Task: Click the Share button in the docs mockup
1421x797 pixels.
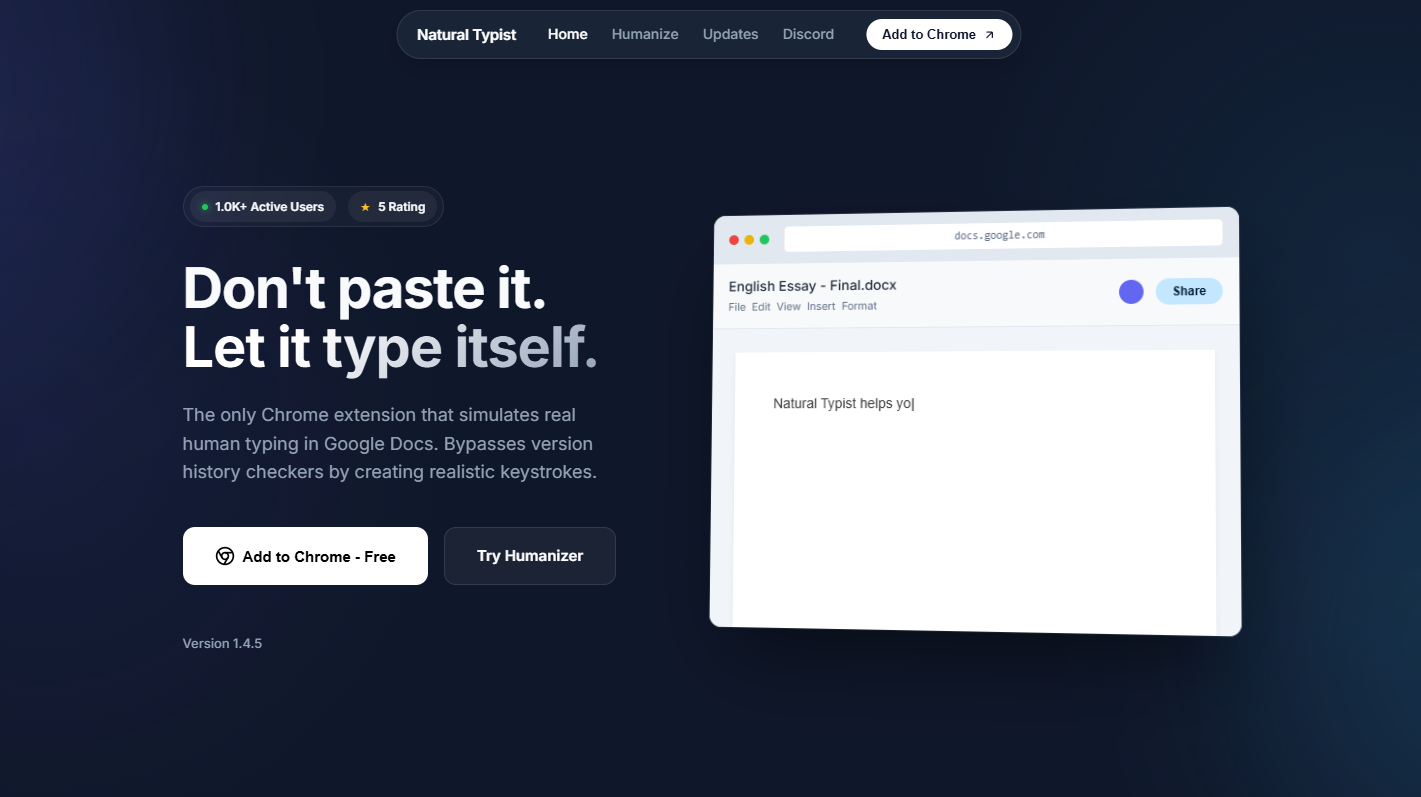Action: 1188,291
